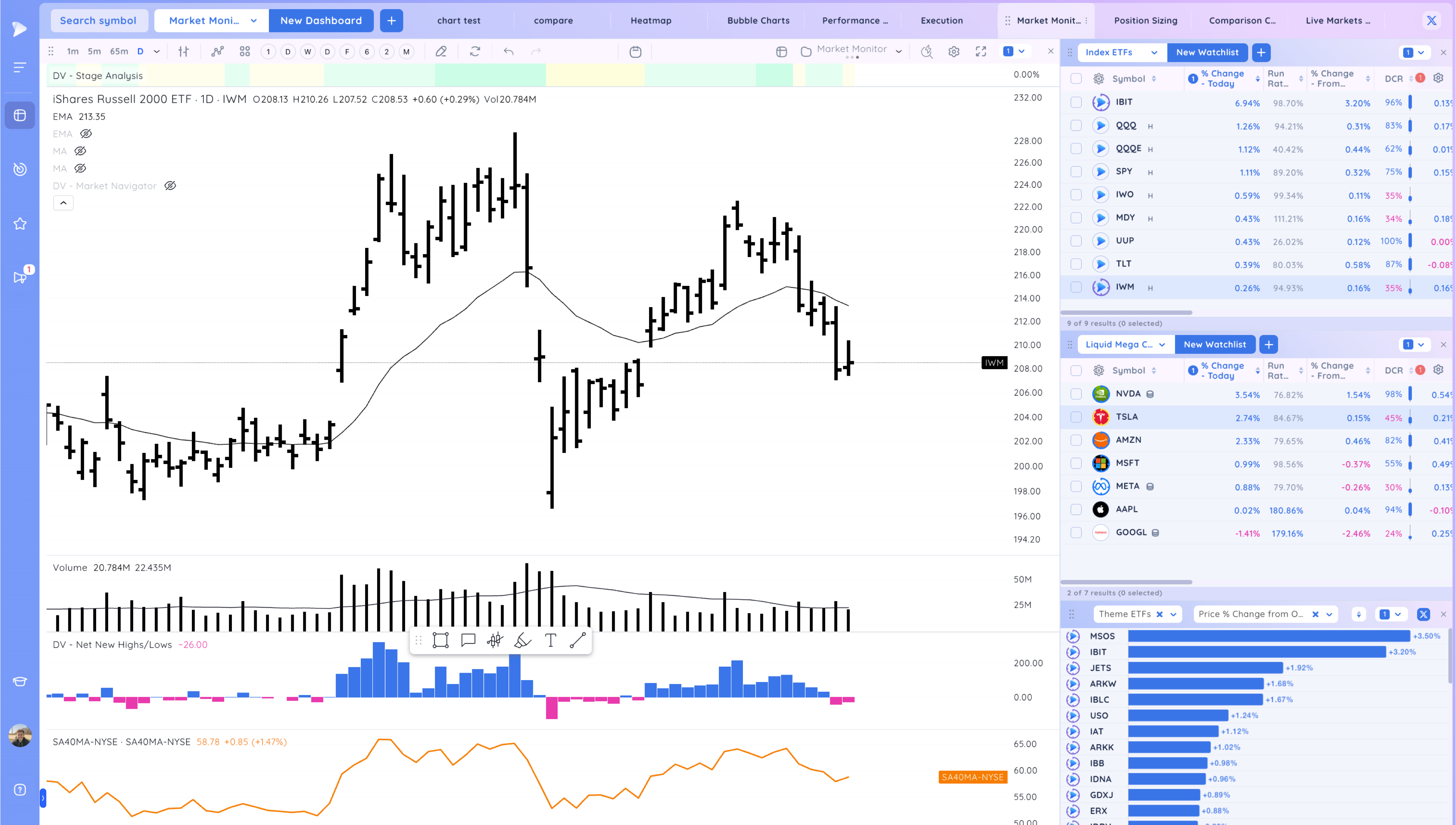Click the refresh icon in chart toolbar
Image resolution: width=1456 pixels, height=825 pixels.
coord(475,52)
